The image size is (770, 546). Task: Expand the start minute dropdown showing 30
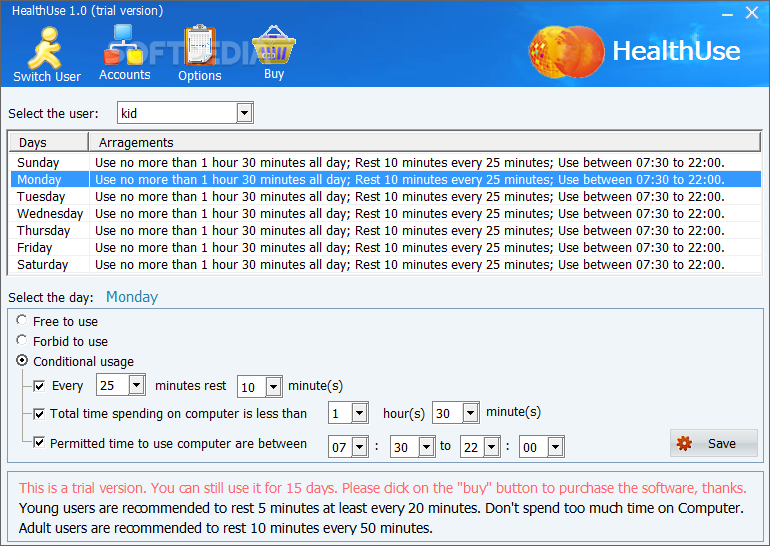pyautogui.click(x=427, y=447)
